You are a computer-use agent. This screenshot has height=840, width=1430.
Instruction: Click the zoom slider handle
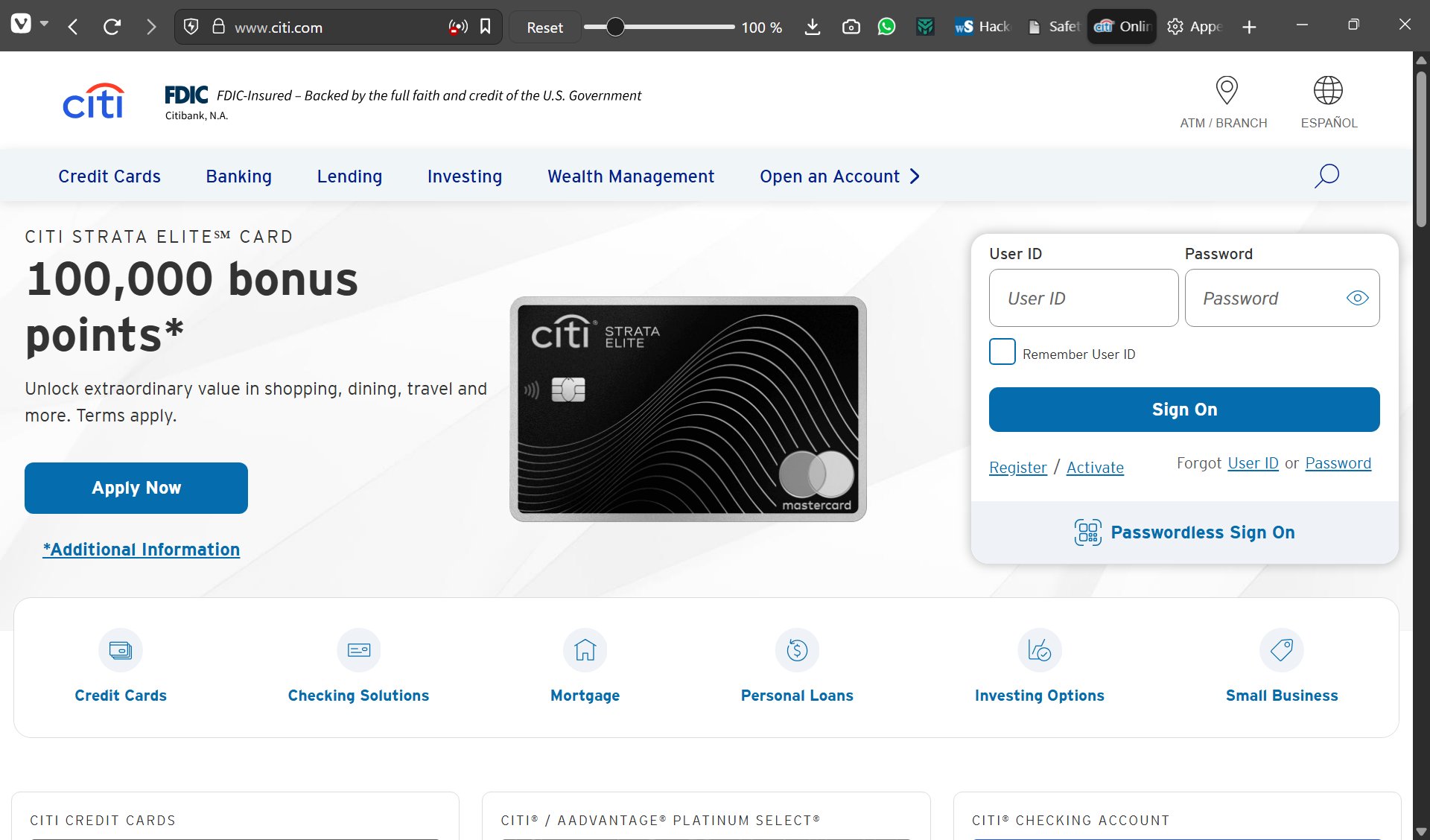tap(615, 28)
